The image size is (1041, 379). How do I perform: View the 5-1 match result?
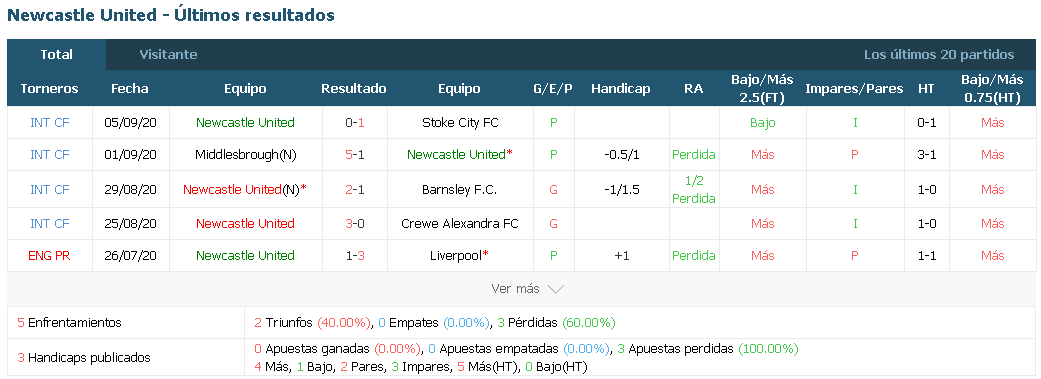point(354,155)
